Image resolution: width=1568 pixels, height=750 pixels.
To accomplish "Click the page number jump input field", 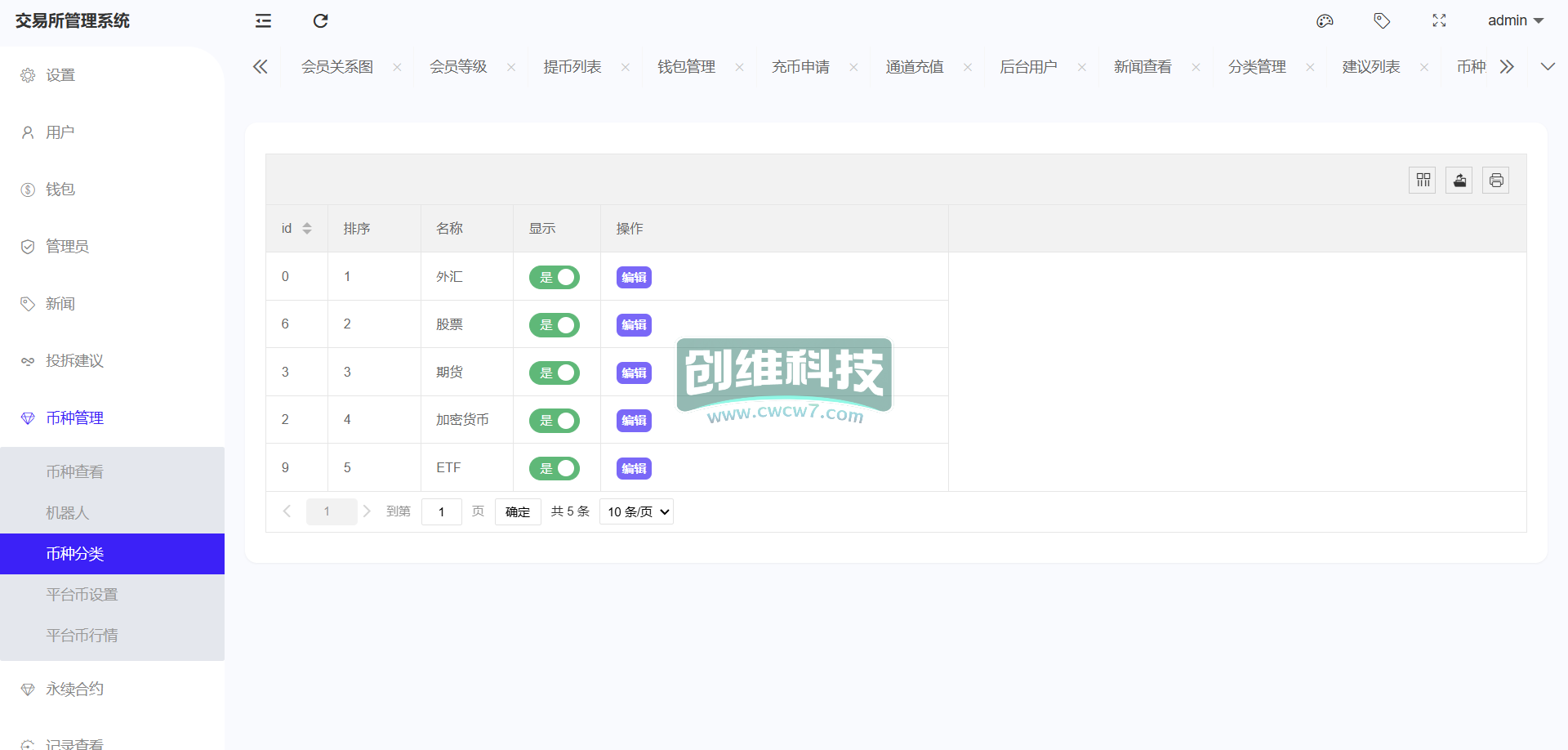I will 442,512.
